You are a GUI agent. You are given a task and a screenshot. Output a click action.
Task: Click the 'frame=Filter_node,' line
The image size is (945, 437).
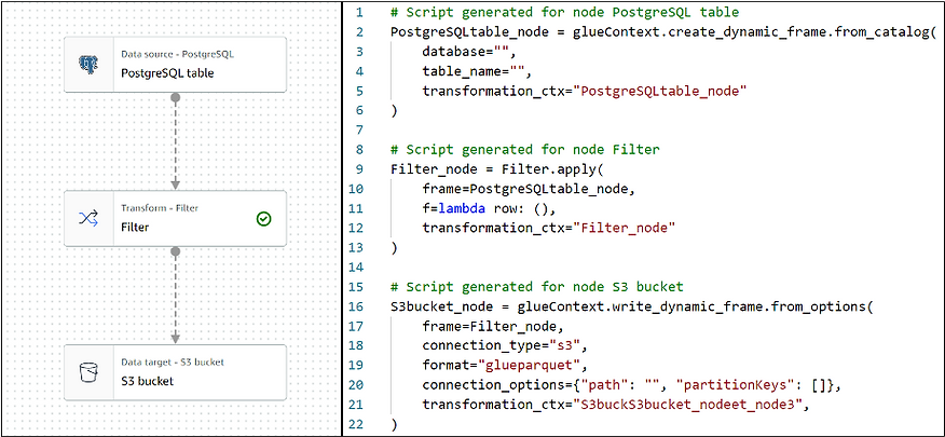tap(493, 326)
